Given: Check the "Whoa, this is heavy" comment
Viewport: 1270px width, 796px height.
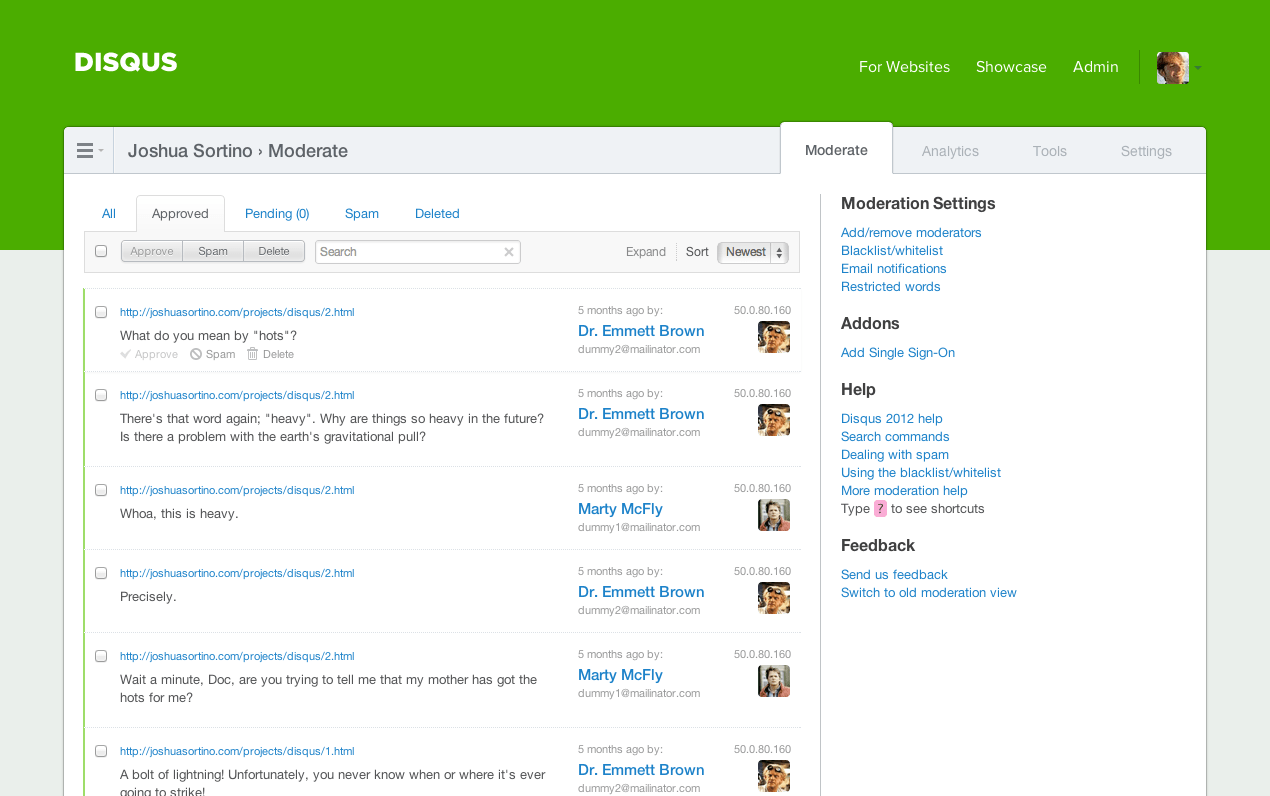Looking at the screenshot, I should coord(101,490).
